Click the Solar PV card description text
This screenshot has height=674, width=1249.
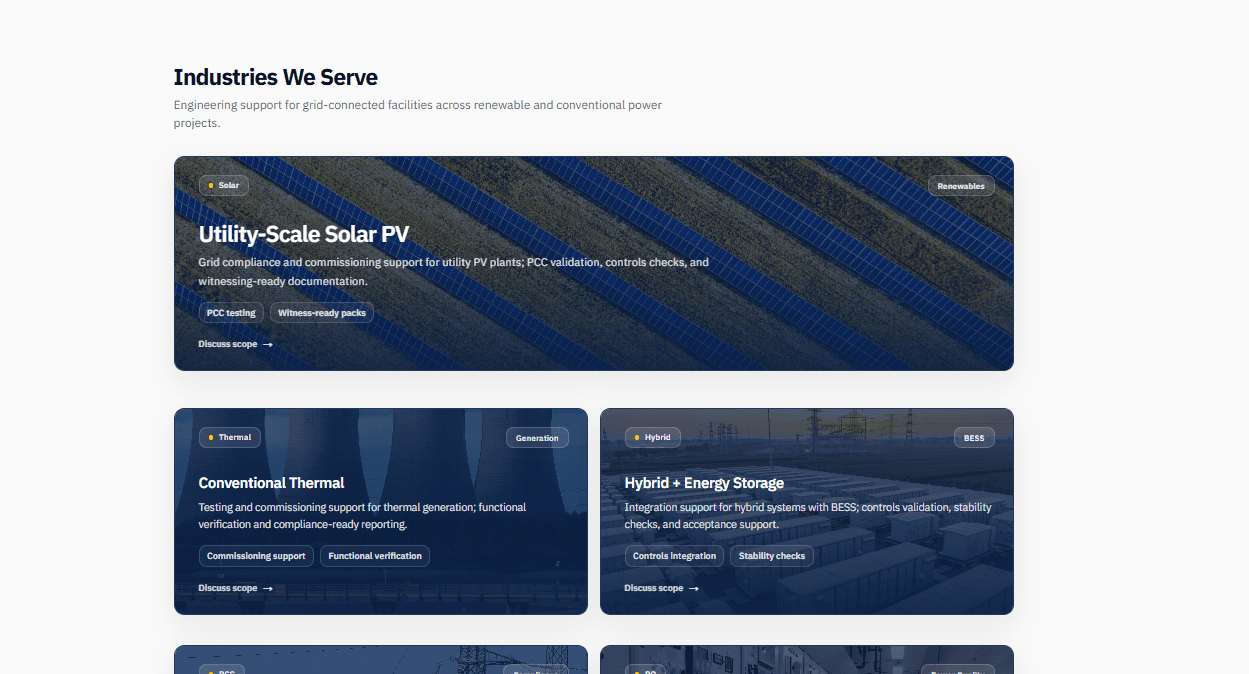[x=454, y=272]
